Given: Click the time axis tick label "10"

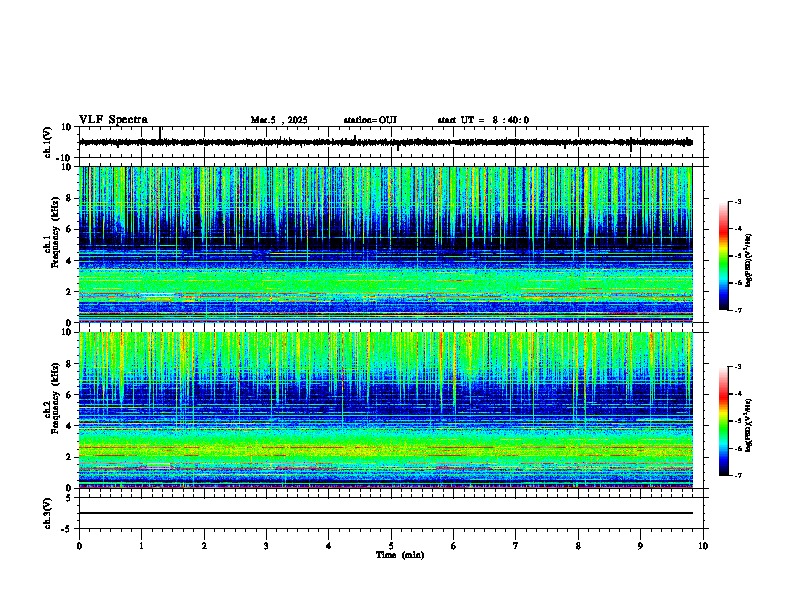Looking at the screenshot, I should 703,546.
